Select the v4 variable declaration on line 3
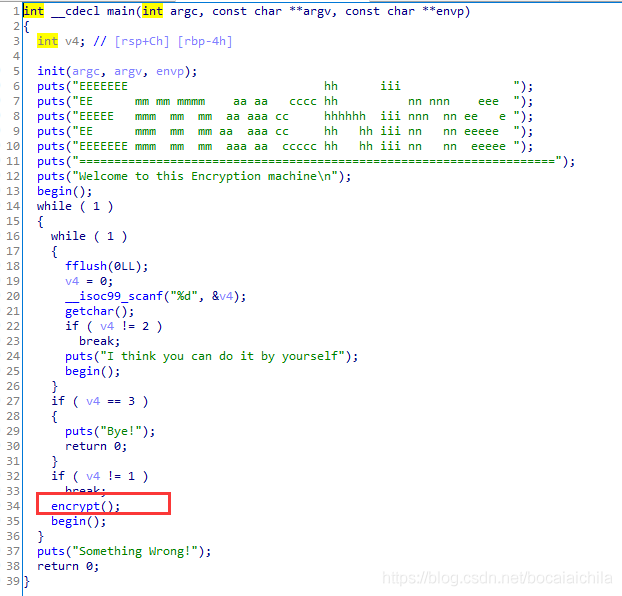Screen dimensions: 622x596 point(61,41)
